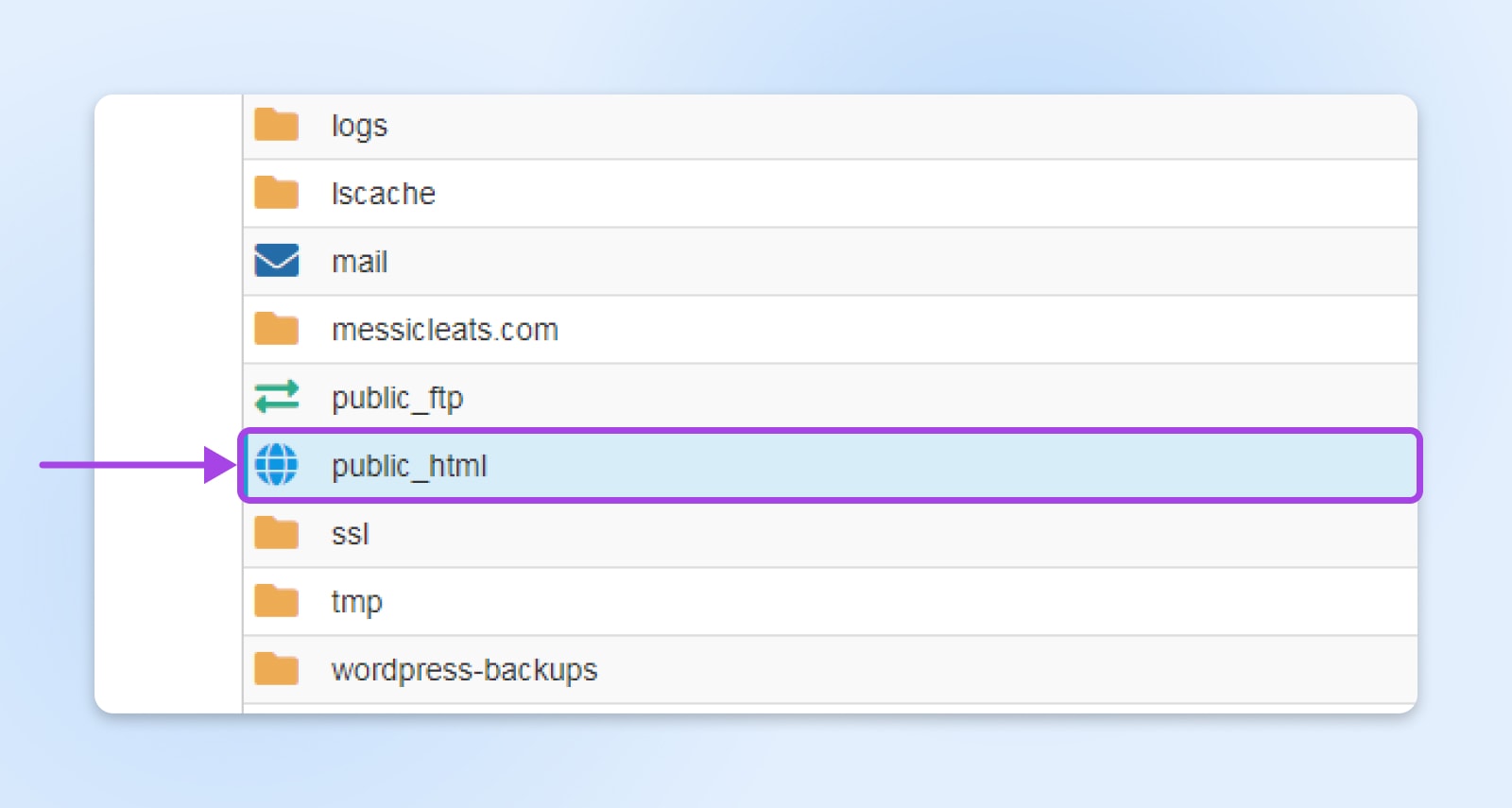Click the green transfer arrows icon for public_ftp
The image size is (1512, 808).
pyautogui.click(x=277, y=397)
